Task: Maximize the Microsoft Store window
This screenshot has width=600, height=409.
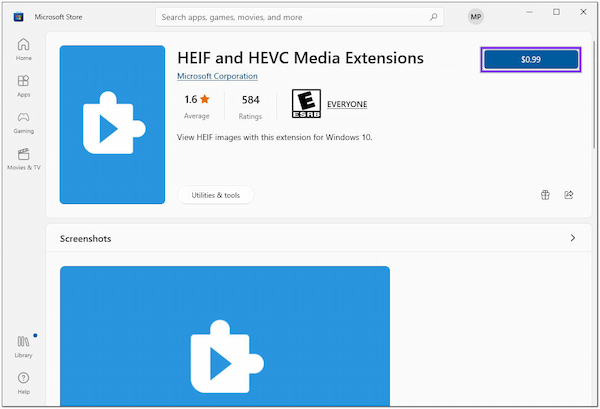Action: 556,12
